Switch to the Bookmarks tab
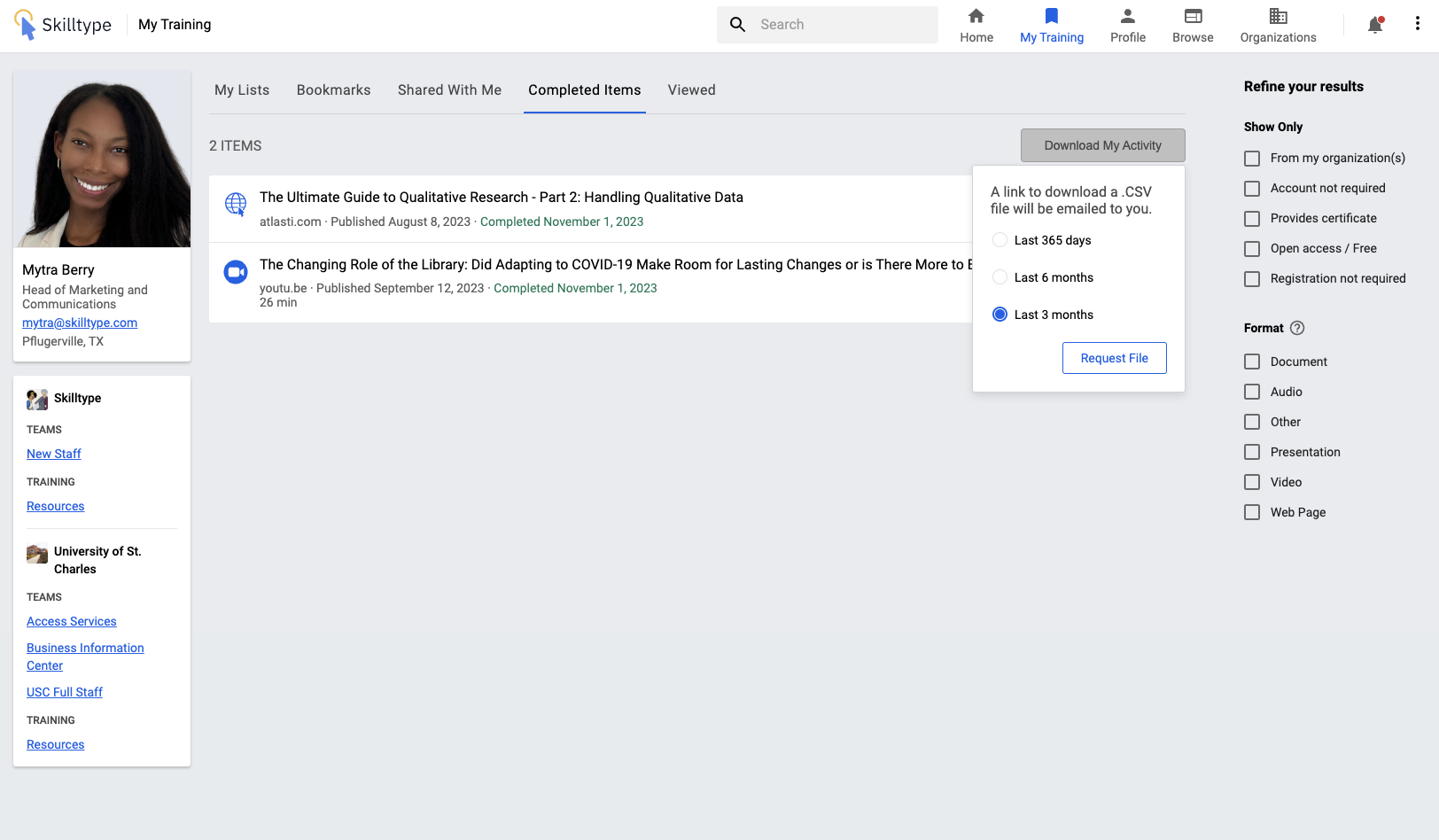1439x840 pixels. pyautogui.click(x=333, y=90)
